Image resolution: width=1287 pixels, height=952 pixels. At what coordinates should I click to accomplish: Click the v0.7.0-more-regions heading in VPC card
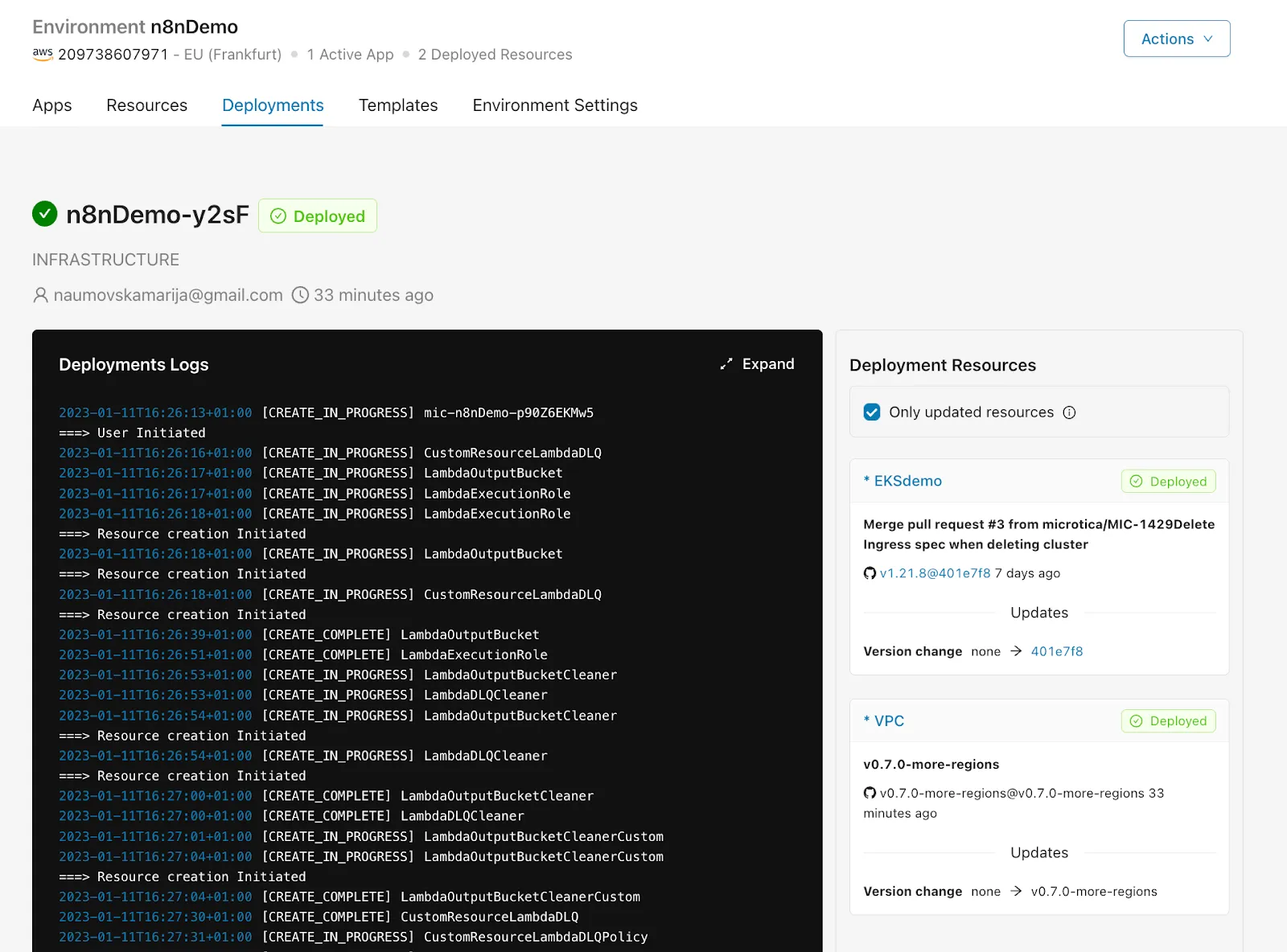(931, 765)
